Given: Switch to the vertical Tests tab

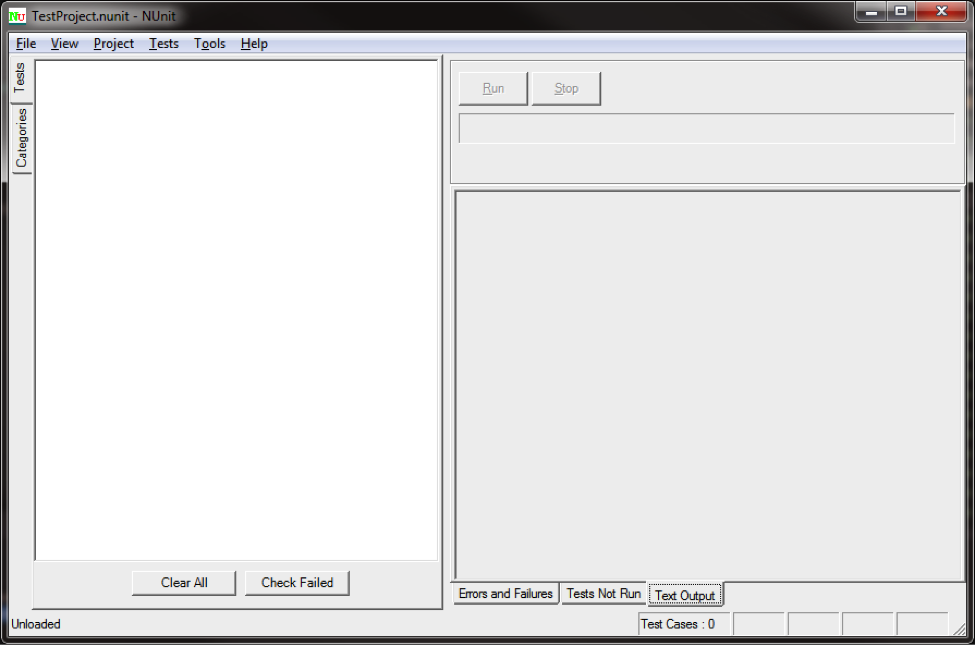Looking at the screenshot, I should pyautogui.click(x=21, y=78).
